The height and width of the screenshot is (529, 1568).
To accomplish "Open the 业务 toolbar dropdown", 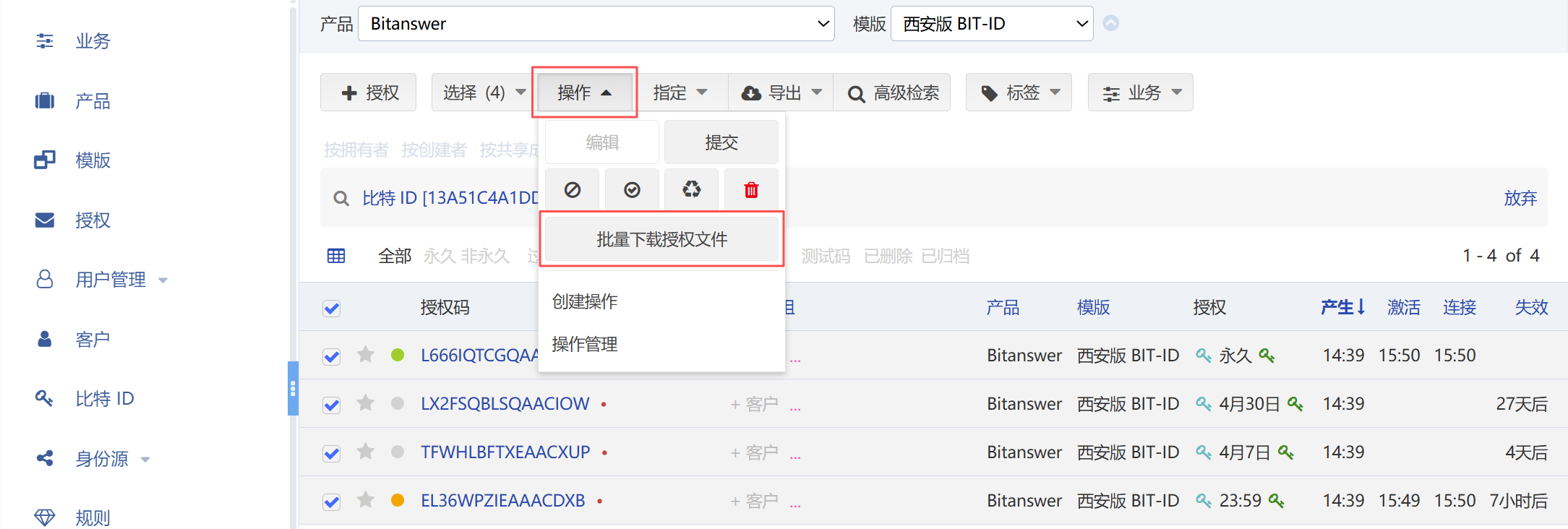I will (x=1141, y=93).
